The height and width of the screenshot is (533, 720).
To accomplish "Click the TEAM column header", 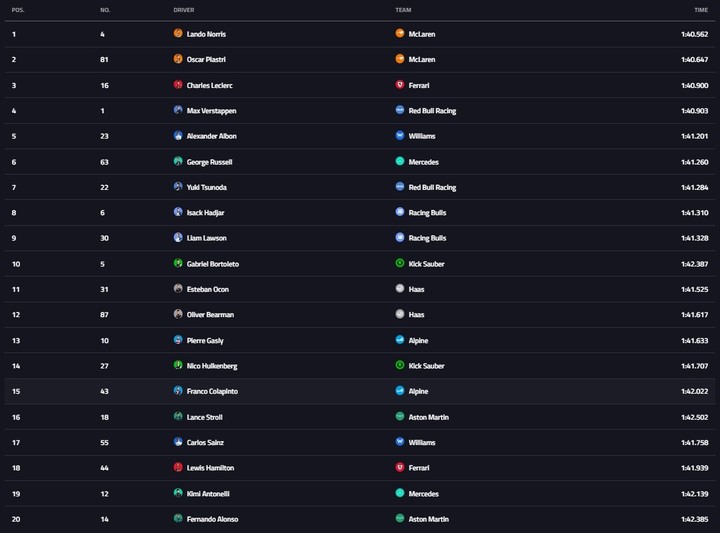I will point(403,10).
